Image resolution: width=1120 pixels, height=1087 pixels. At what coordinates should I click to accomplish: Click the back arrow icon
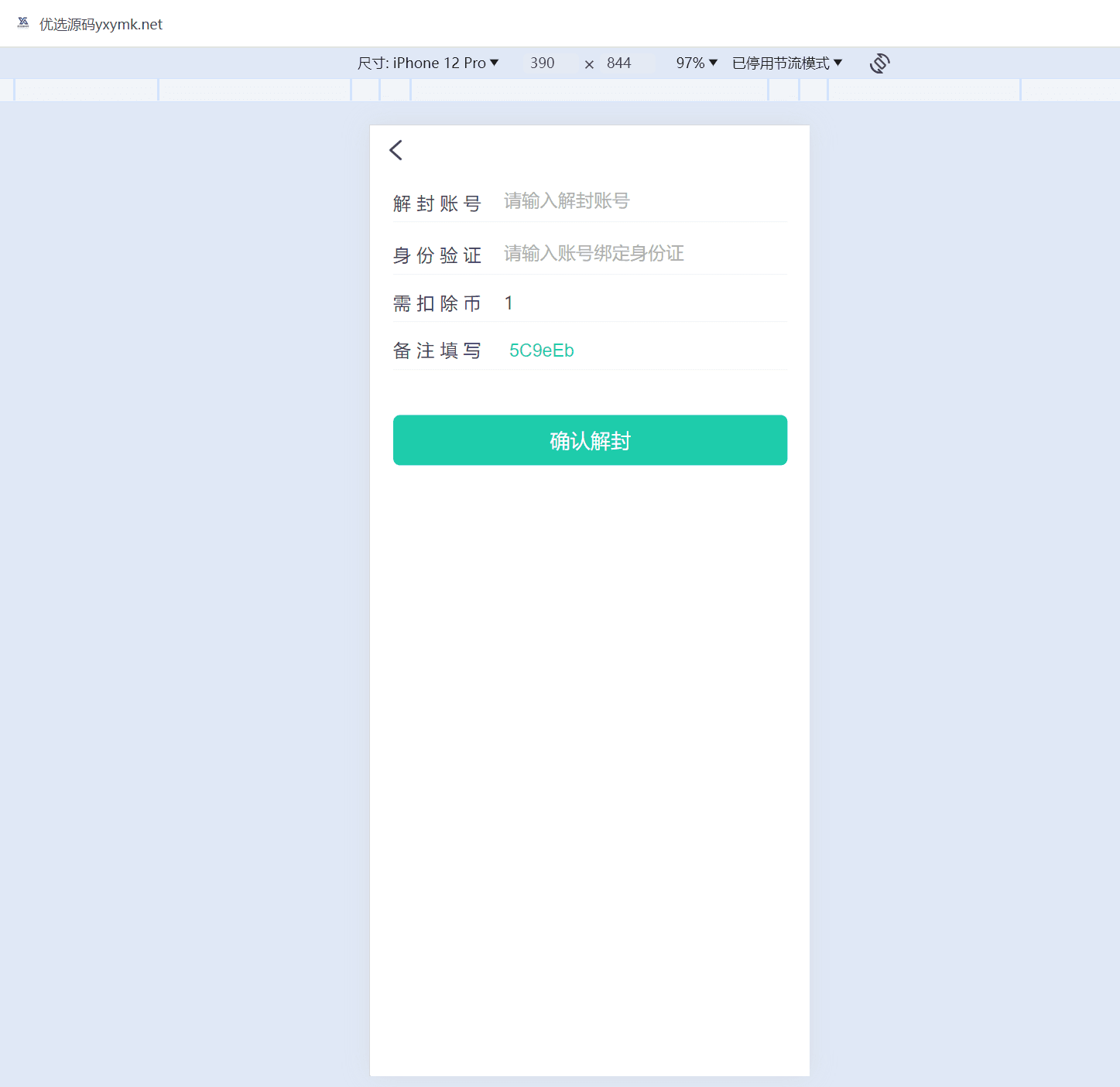(x=396, y=150)
